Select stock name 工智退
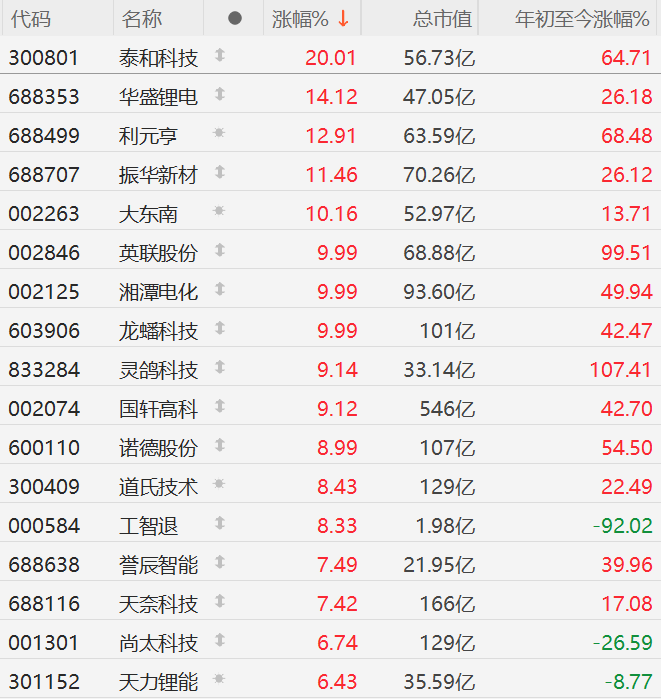This screenshot has width=661, height=699. [148, 526]
